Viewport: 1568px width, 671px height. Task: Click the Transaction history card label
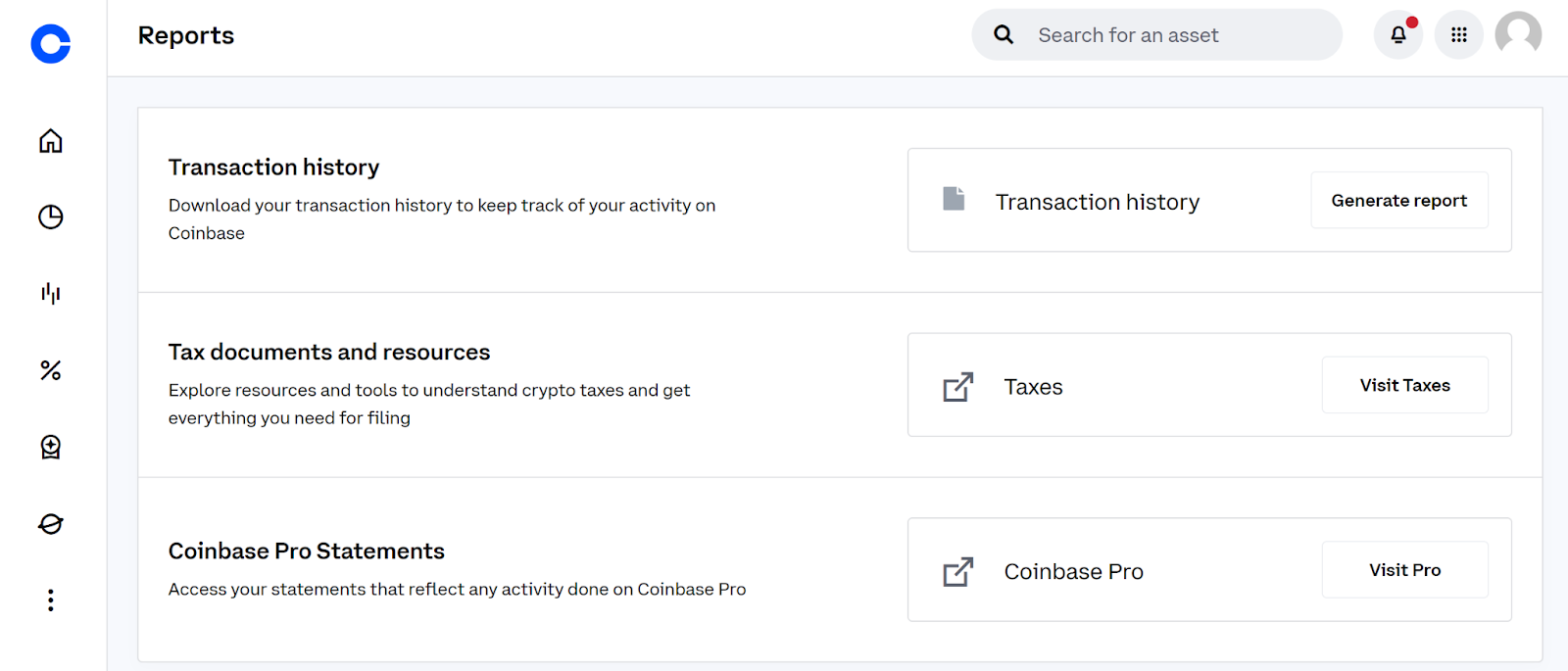[1098, 202]
